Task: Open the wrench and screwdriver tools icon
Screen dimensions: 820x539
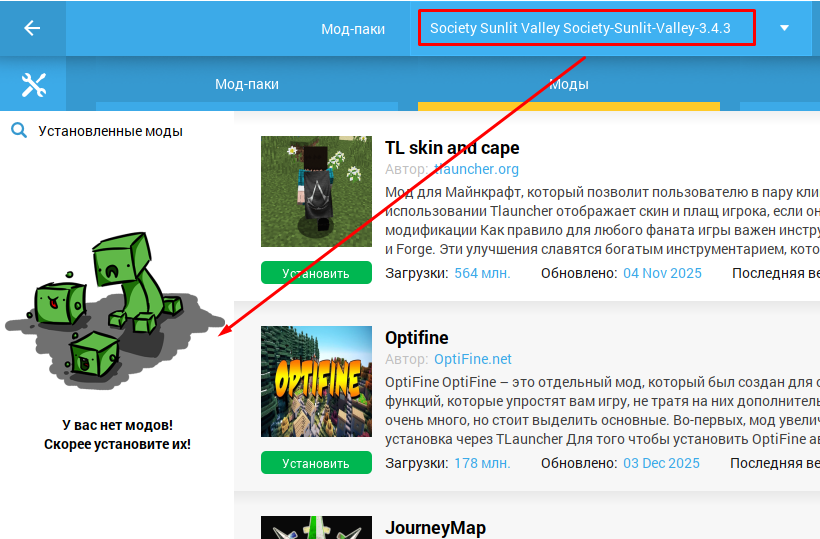Action: (33, 84)
